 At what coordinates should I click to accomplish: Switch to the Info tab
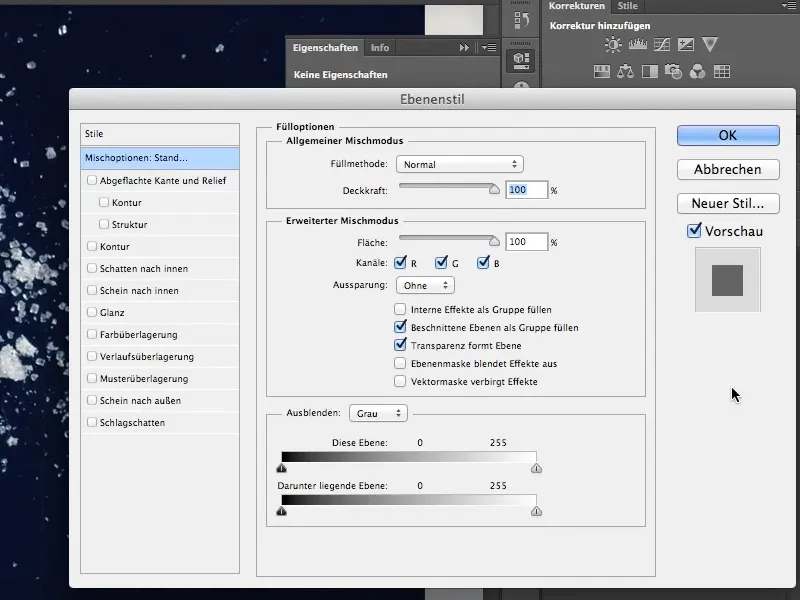[380, 47]
